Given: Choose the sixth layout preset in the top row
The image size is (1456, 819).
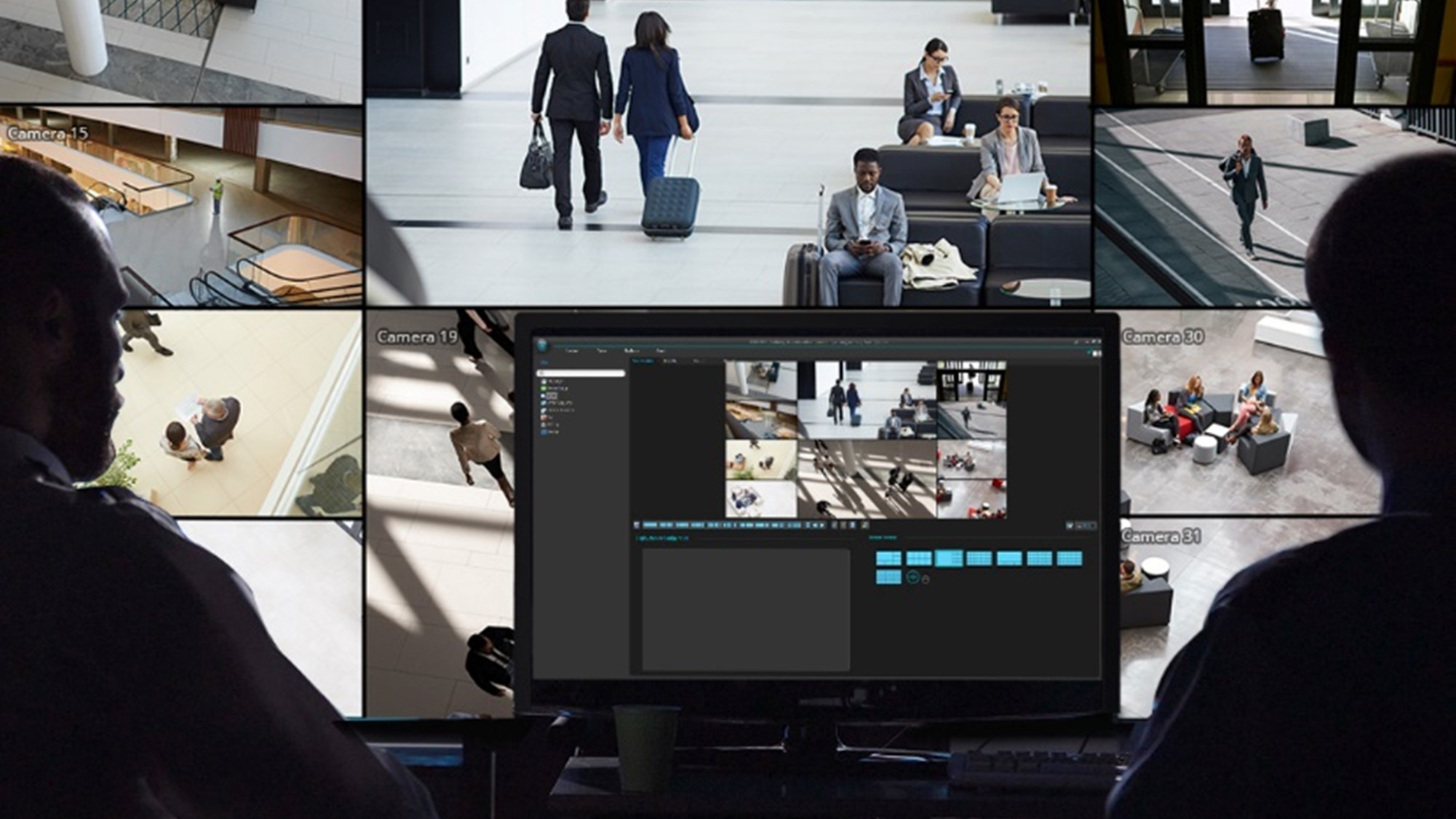Looking at the screenshot, I should (1039, 558).
